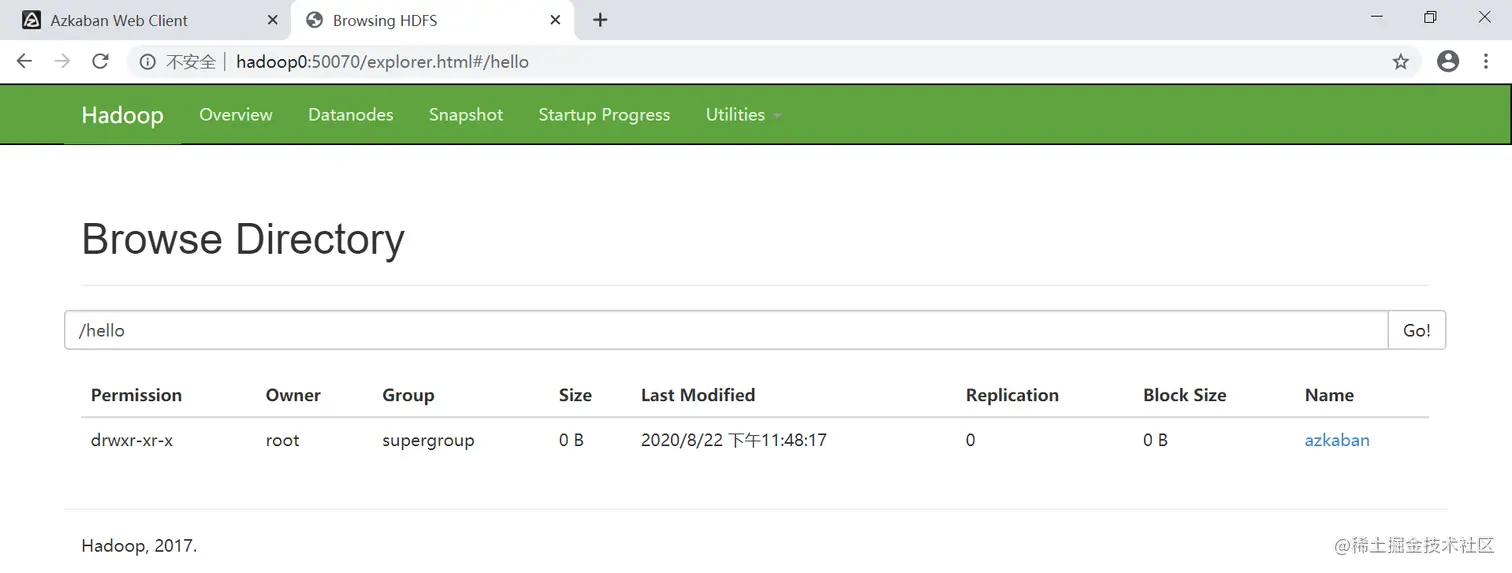This screenshot has height=573, width=1512.
Task: Reload the current page
Action: point(100,62)
